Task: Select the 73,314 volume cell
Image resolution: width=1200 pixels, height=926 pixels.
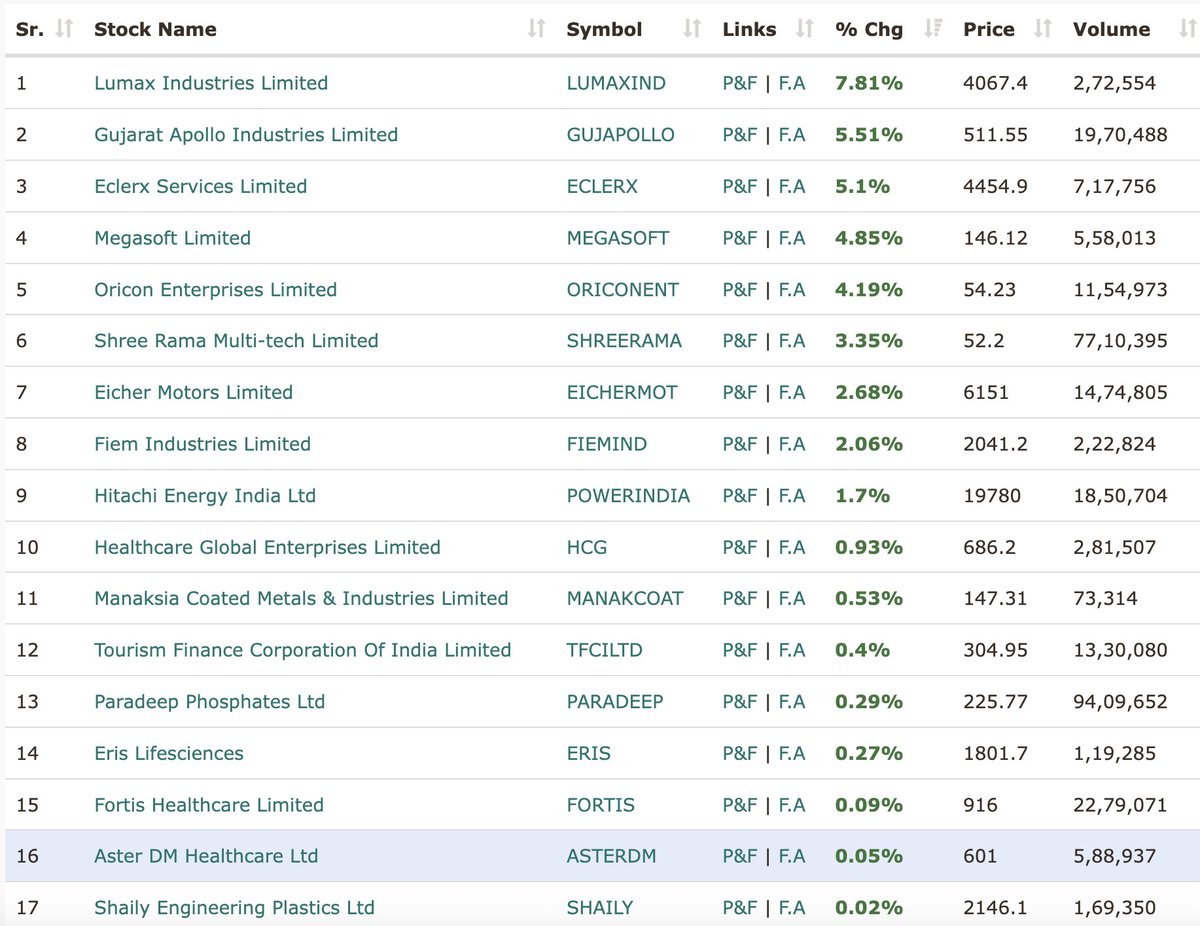Action: point(1105,599)
